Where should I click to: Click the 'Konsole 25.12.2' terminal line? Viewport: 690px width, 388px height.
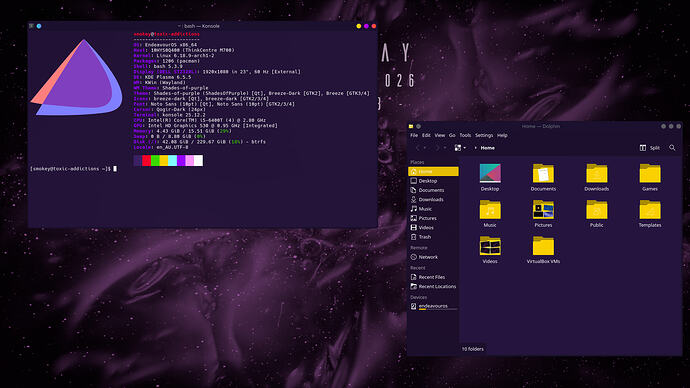point(169,115)
